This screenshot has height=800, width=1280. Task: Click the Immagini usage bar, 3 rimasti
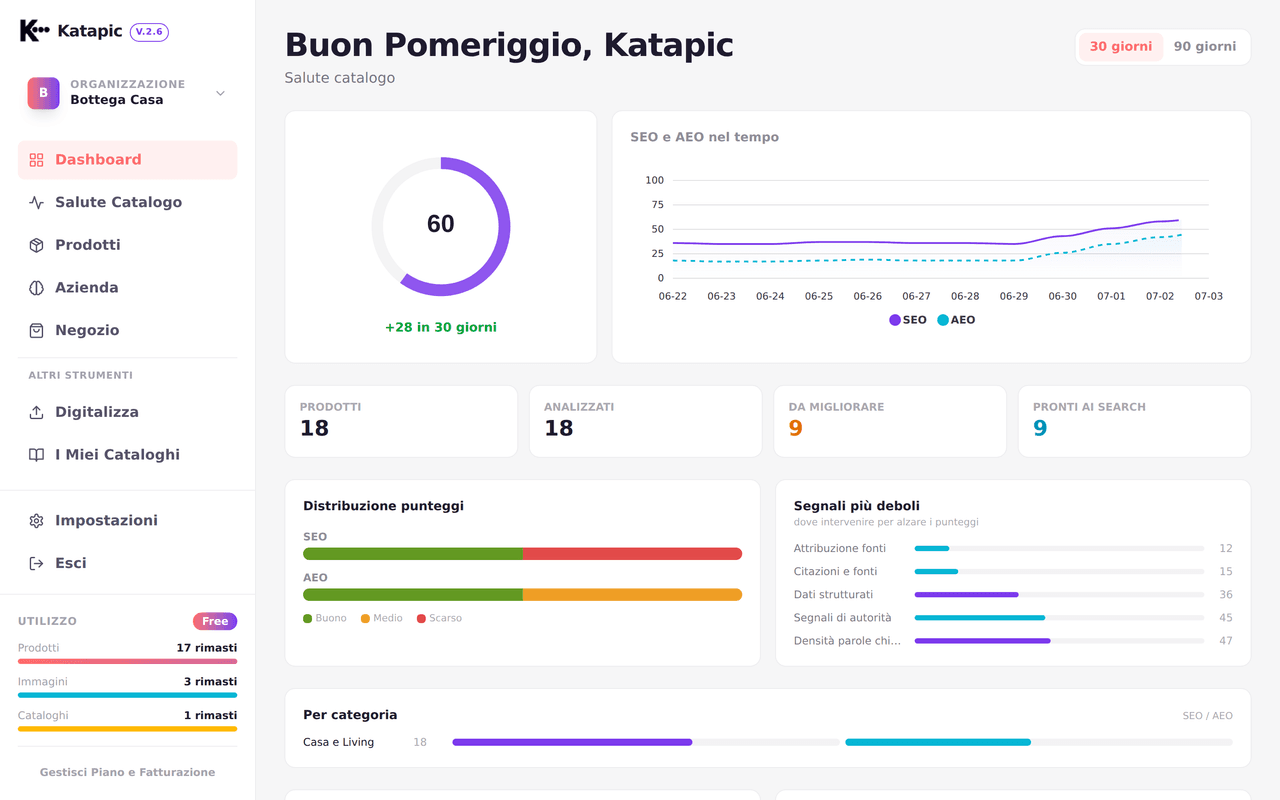pyautogui.click(x=127, y=695)
